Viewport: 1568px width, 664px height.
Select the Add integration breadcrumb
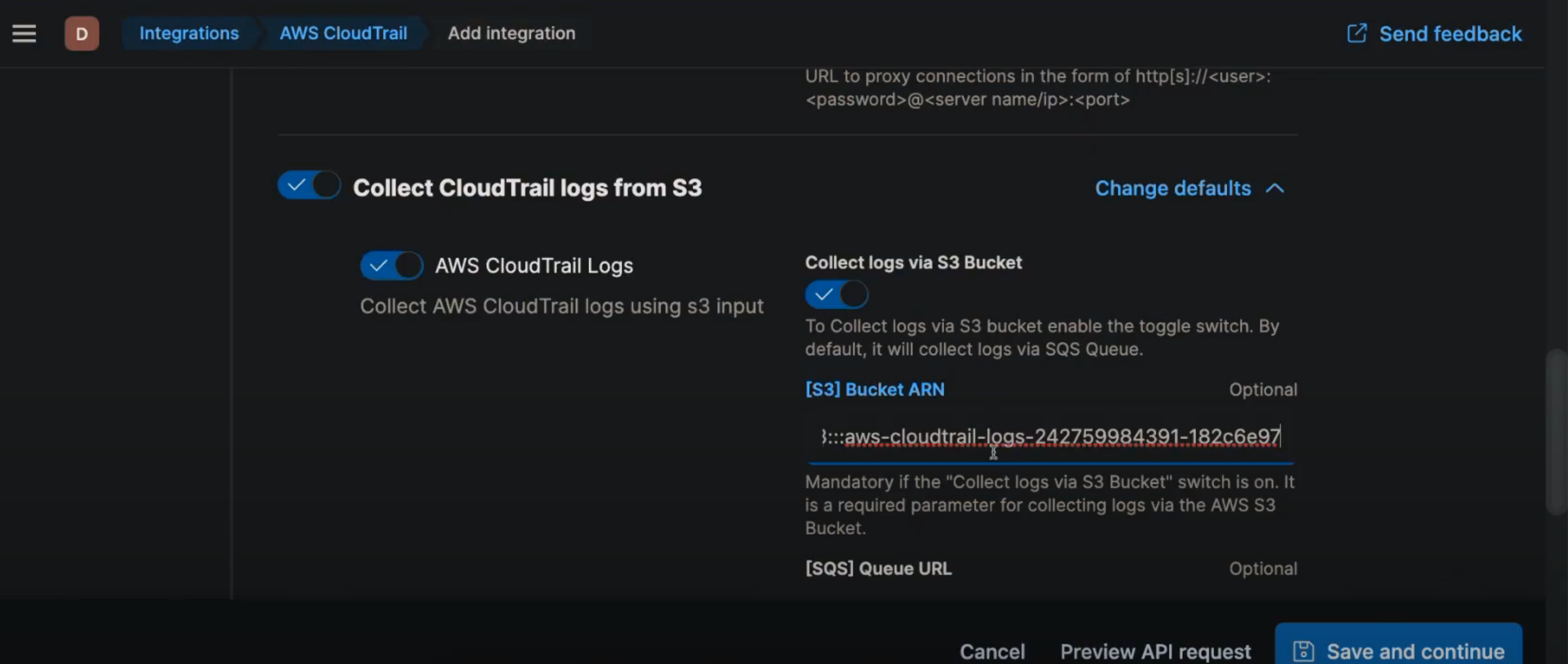[x=511, y=34]
